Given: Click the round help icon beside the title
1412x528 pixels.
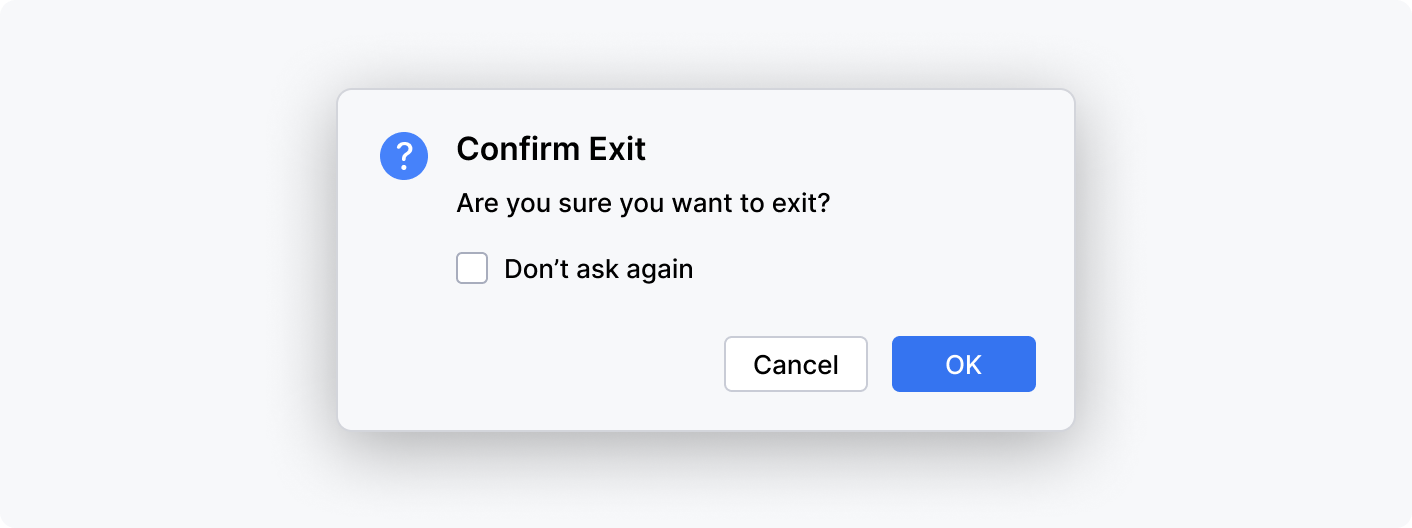Looking at the screenshot, I should coord(404,156).
